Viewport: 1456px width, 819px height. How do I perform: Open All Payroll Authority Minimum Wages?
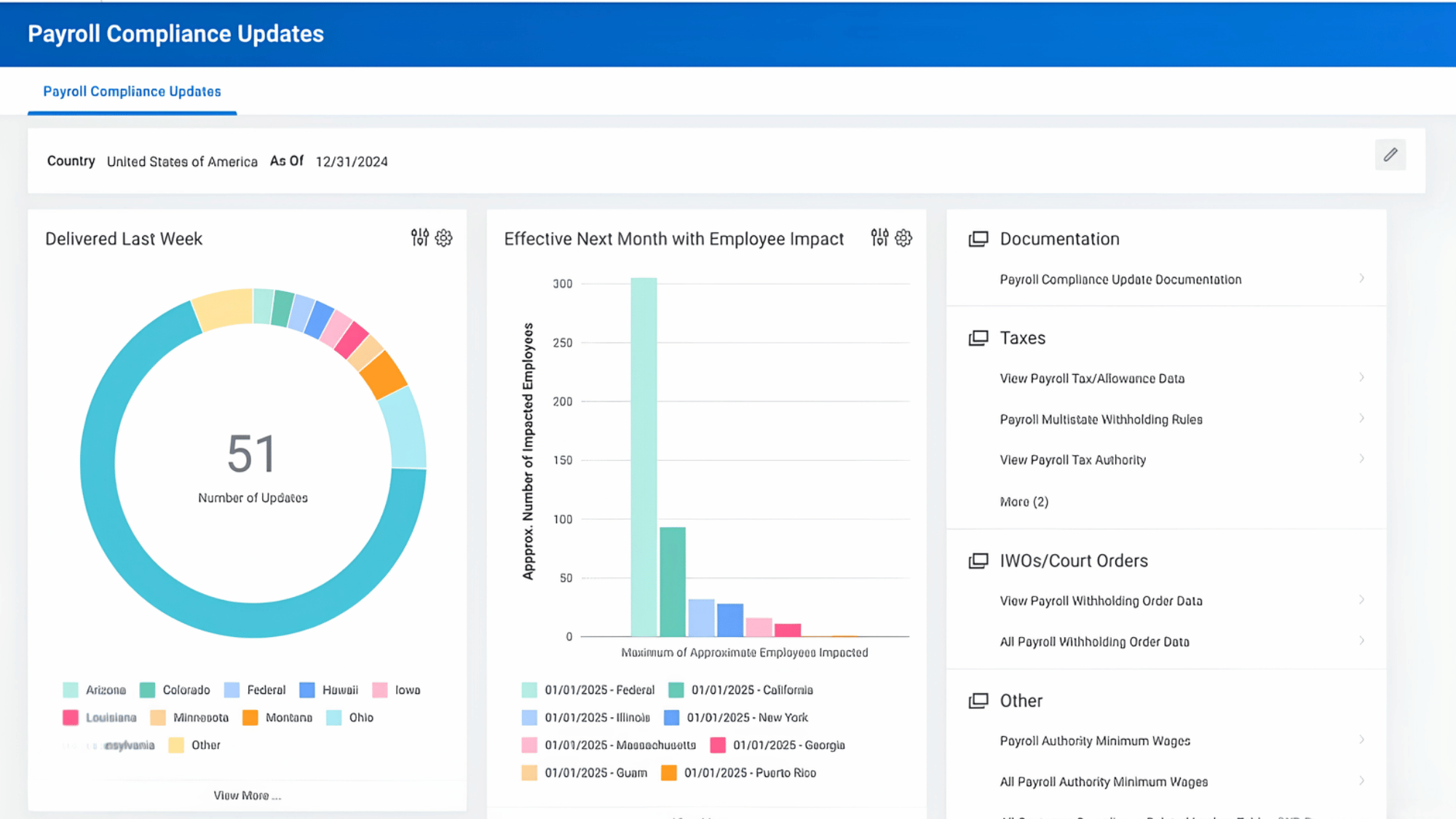click(x=1104, y=782)
